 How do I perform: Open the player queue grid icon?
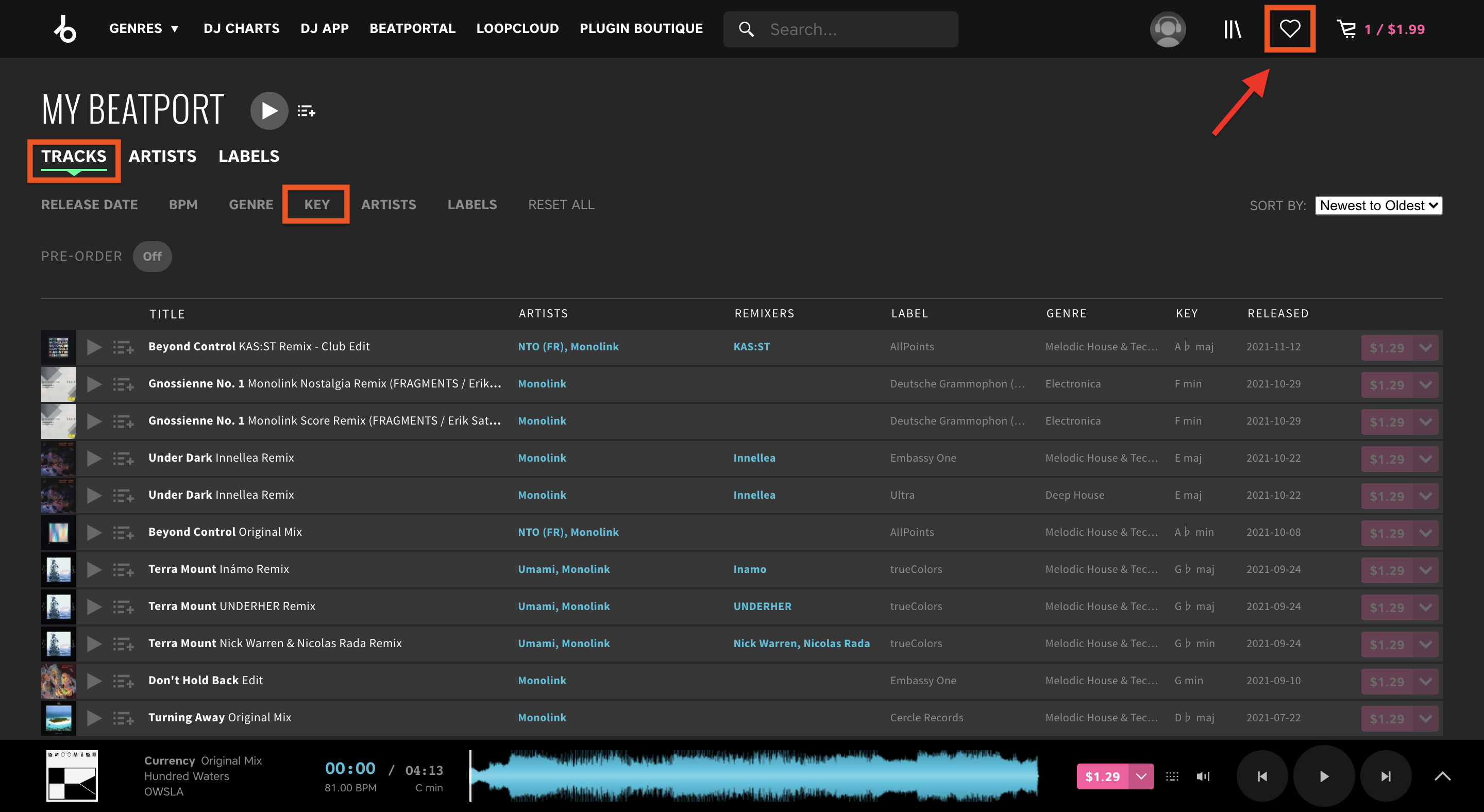[1172, 776]
